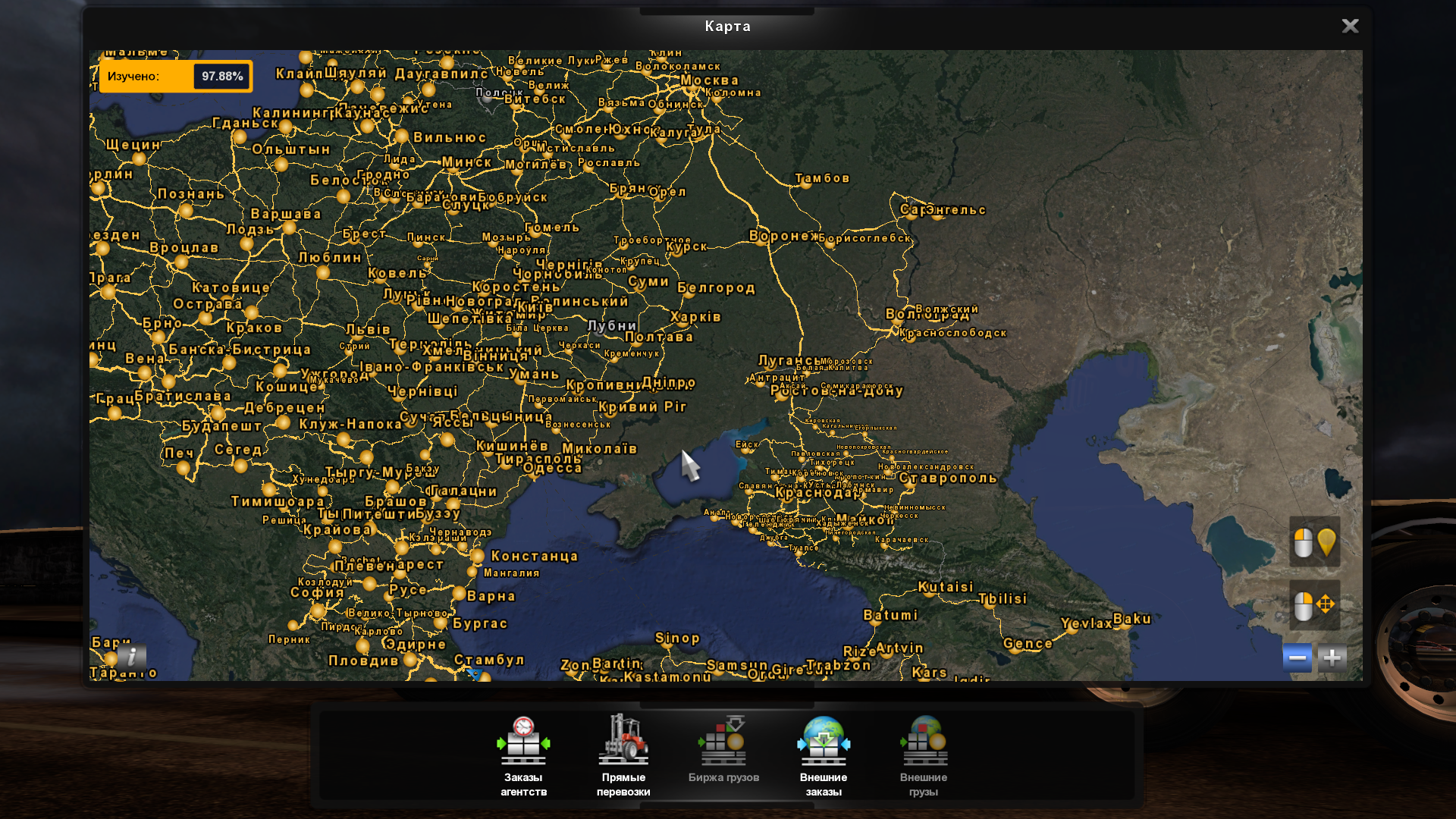Select Одесса city label

pyautogui.click(x=553, y=468)
